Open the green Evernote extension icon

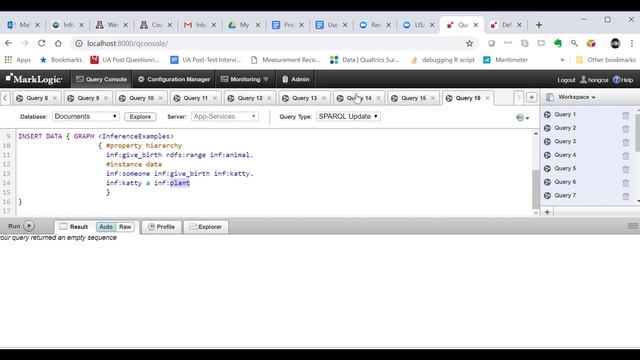tap(558, 43)
